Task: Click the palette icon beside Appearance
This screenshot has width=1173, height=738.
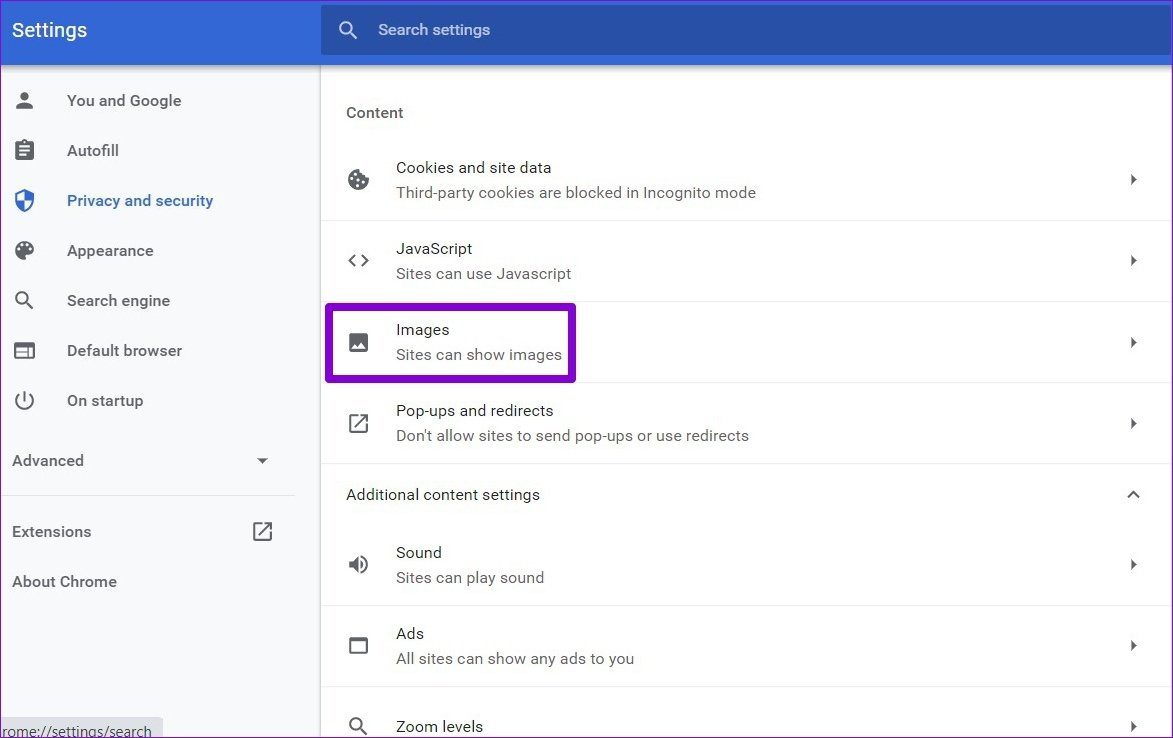Action: coord(25,250)
